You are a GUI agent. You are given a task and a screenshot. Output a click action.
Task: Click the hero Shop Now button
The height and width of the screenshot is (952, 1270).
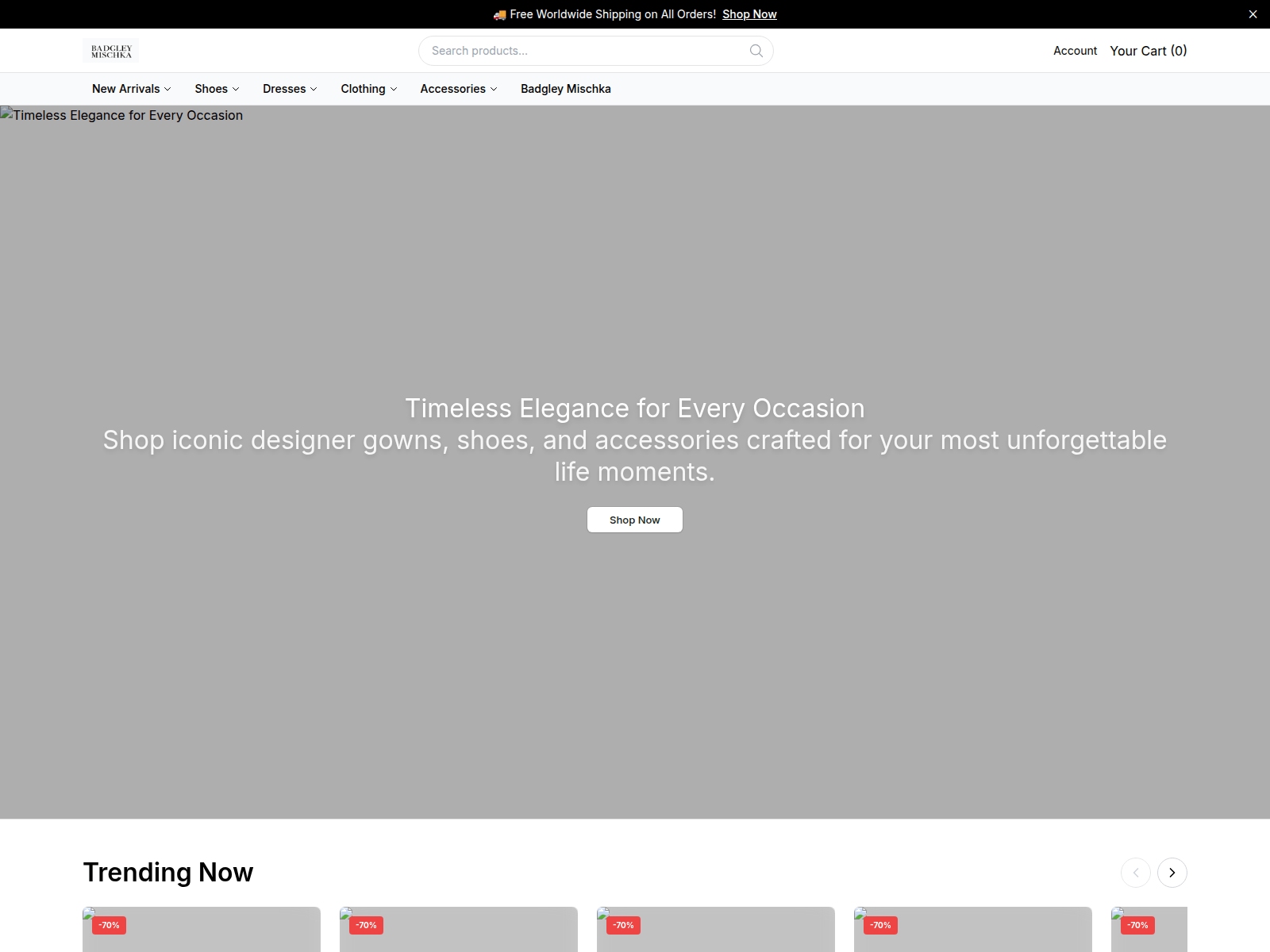[x=634, y=520]
